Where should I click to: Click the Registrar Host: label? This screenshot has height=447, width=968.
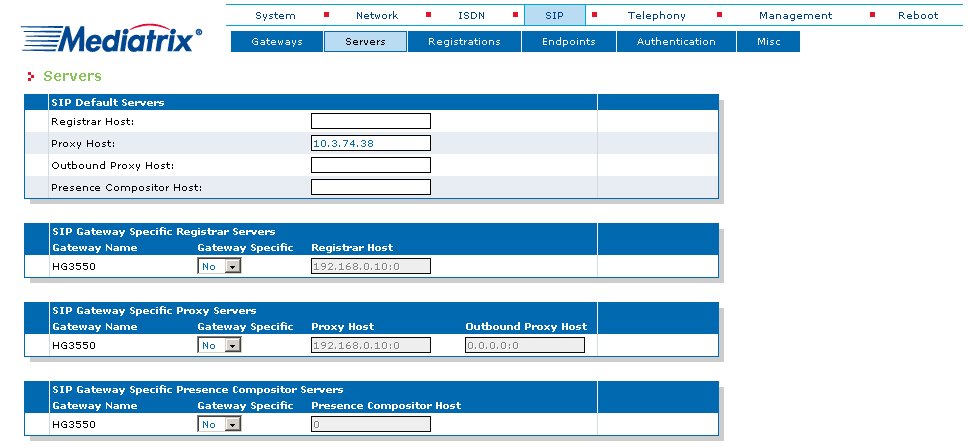[93, 122]
